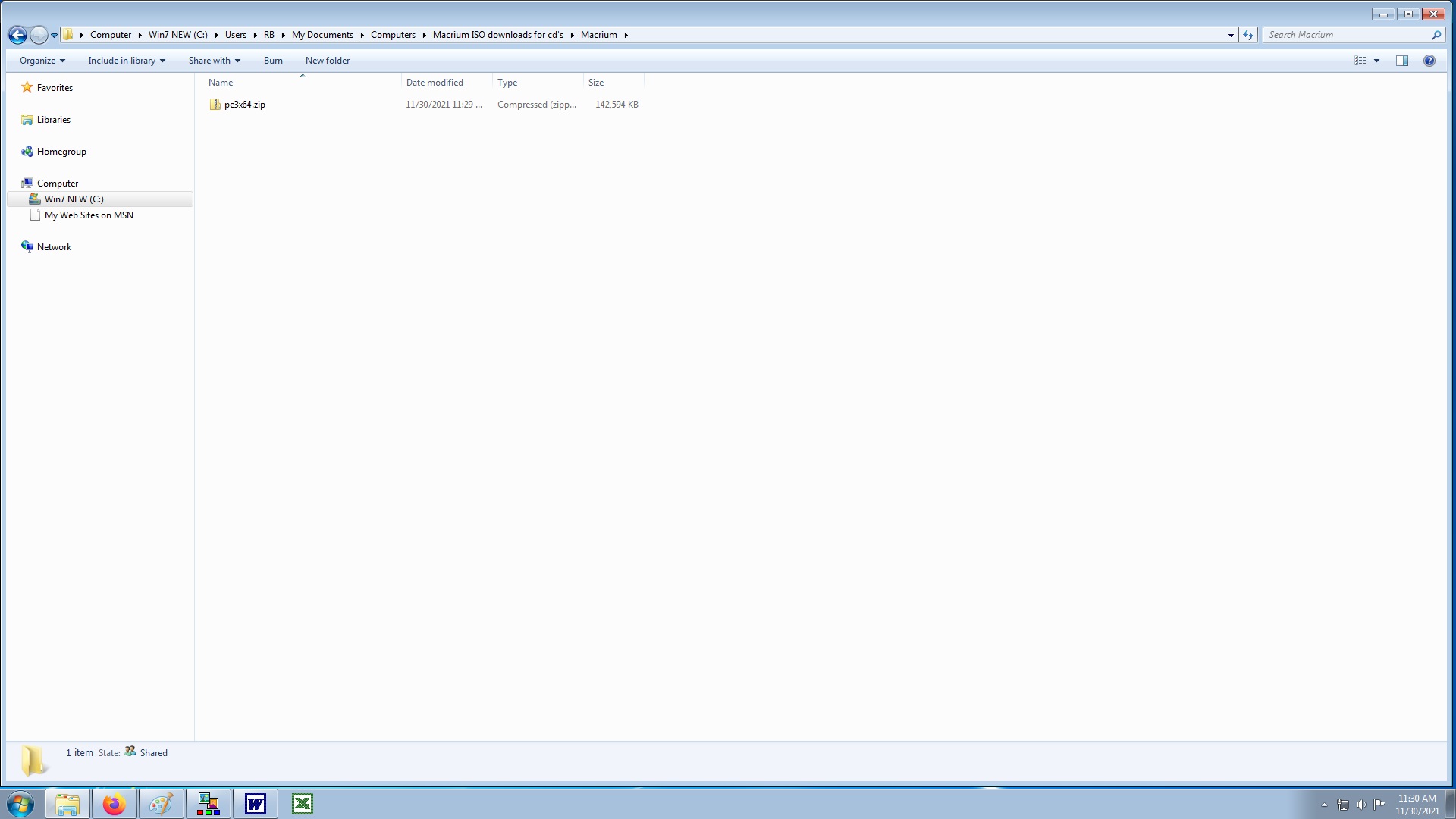The height and width of the screenshot is (819, 1456).
Task: Sort by Name column header
Action: coord(302,83)
